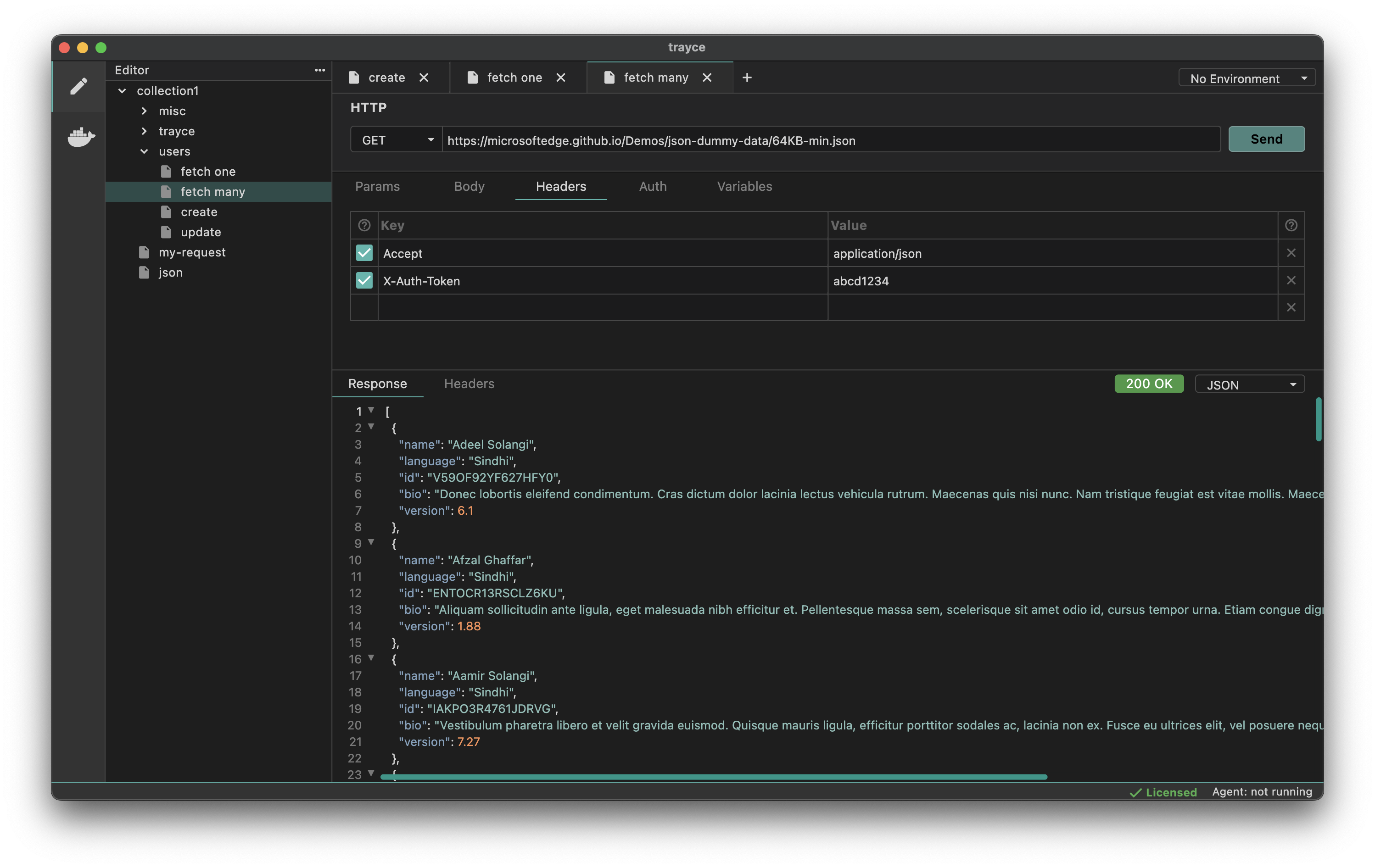This screenshot has height=868, width=1375.
Task: Switch to the Body tab
Action: (469, 186)
